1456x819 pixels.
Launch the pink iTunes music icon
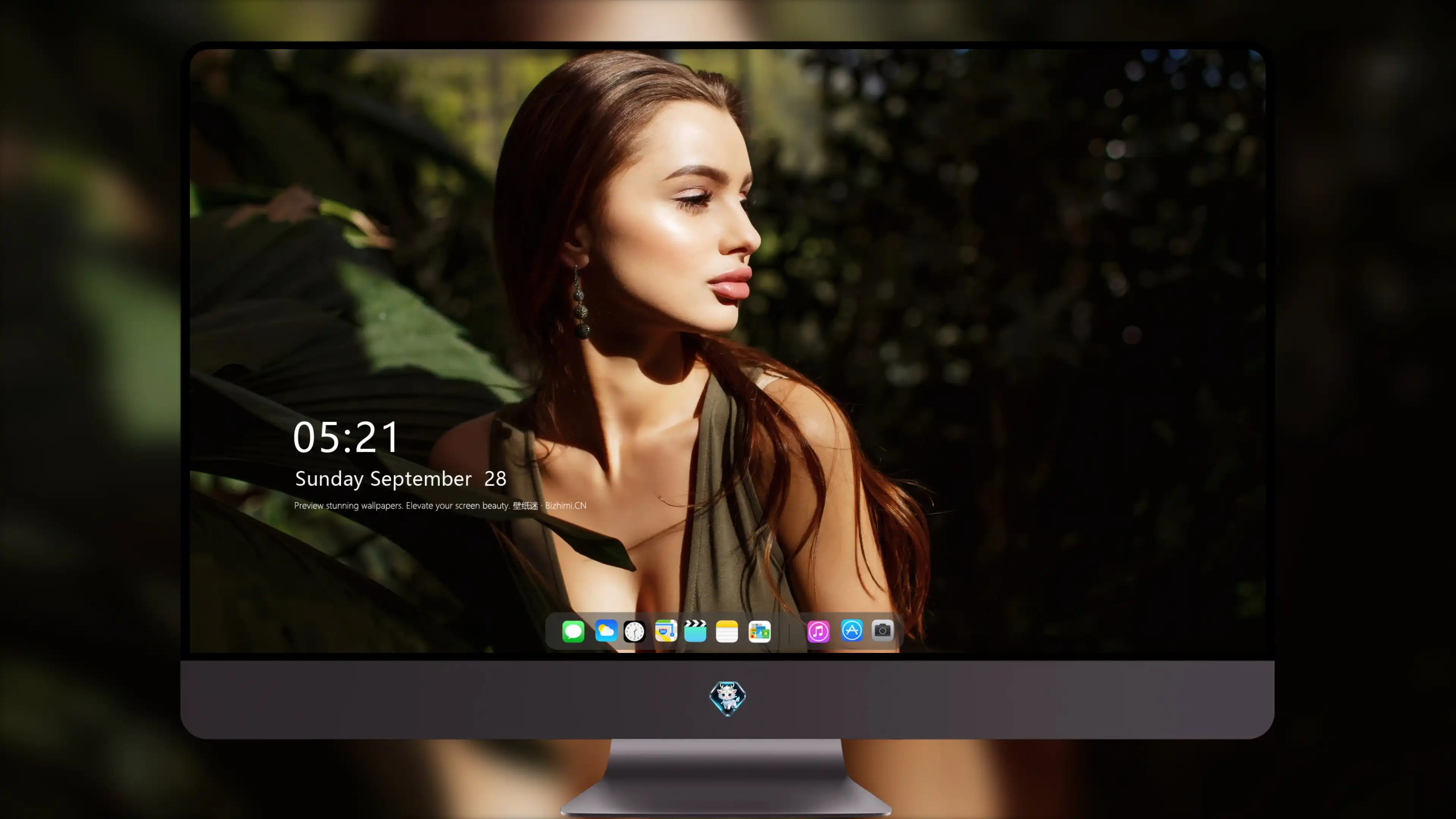[819, 631]
